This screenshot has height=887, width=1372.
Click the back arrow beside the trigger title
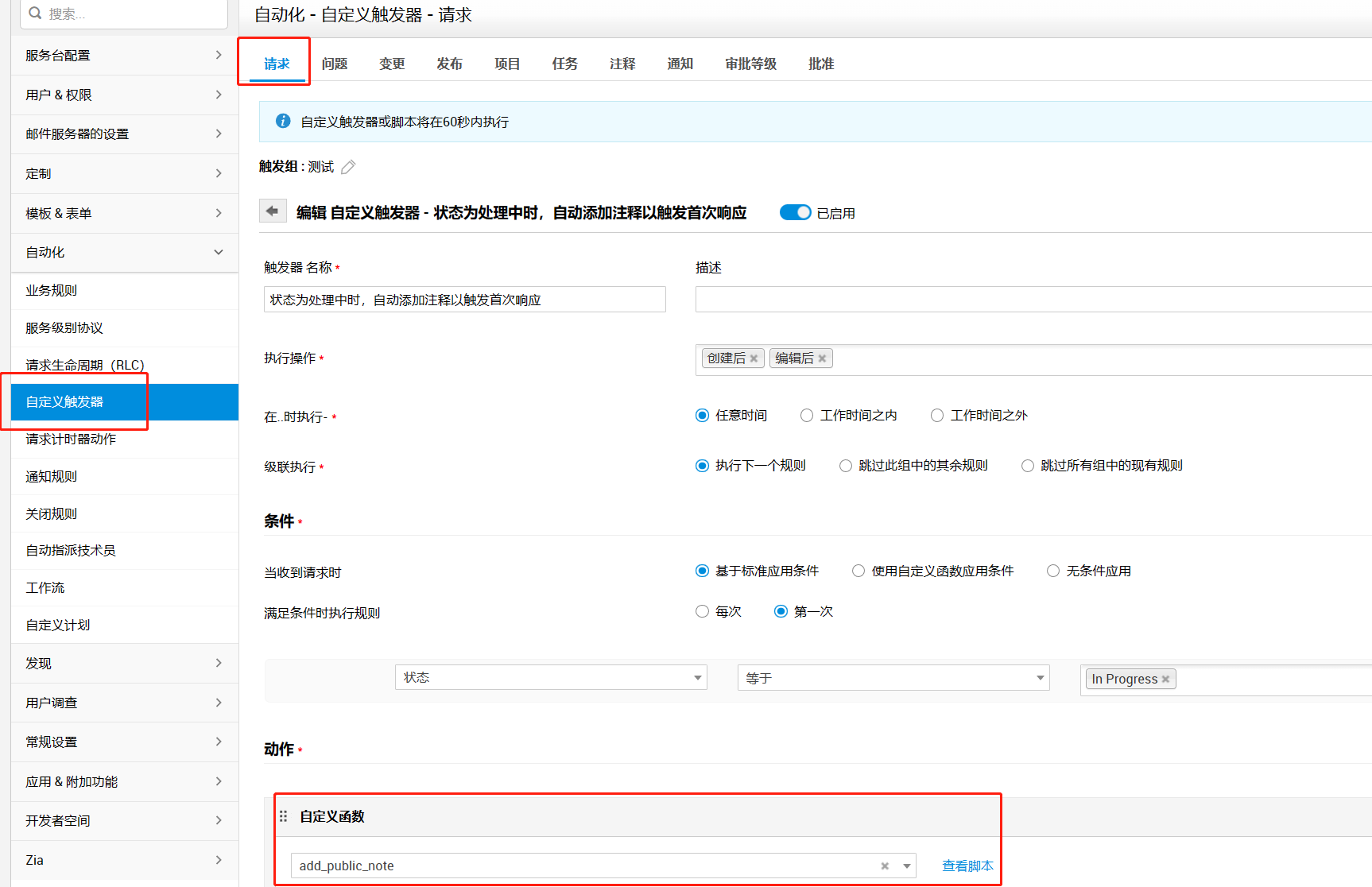coord(273,211)
